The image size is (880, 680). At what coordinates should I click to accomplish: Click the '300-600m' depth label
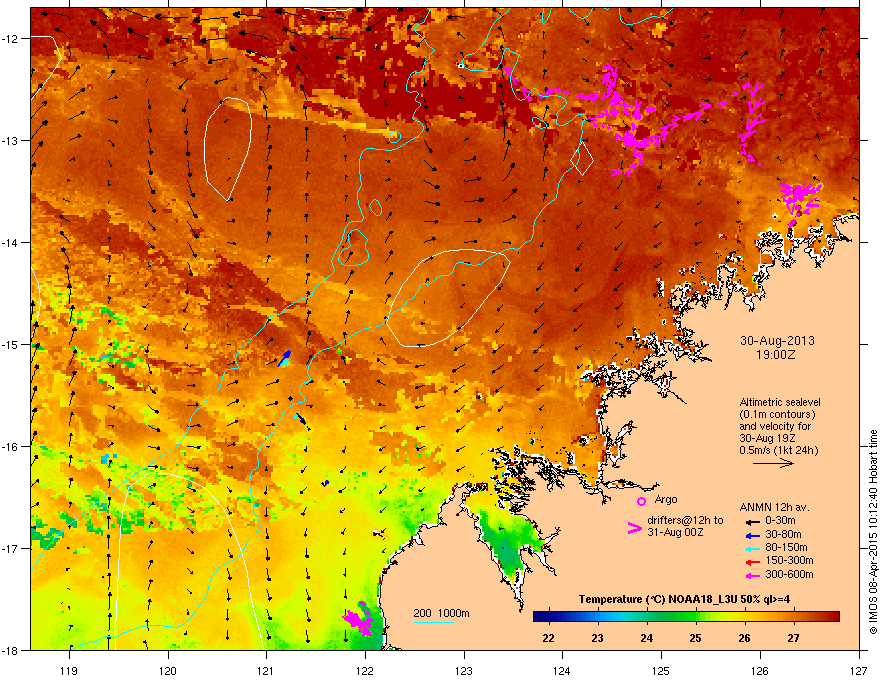point(789,575)
